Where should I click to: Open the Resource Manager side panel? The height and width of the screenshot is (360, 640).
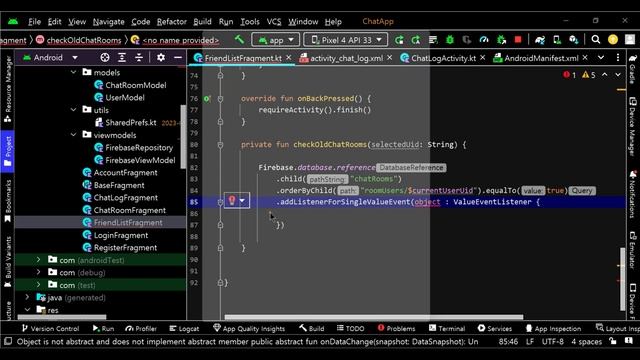coord(8,89)
